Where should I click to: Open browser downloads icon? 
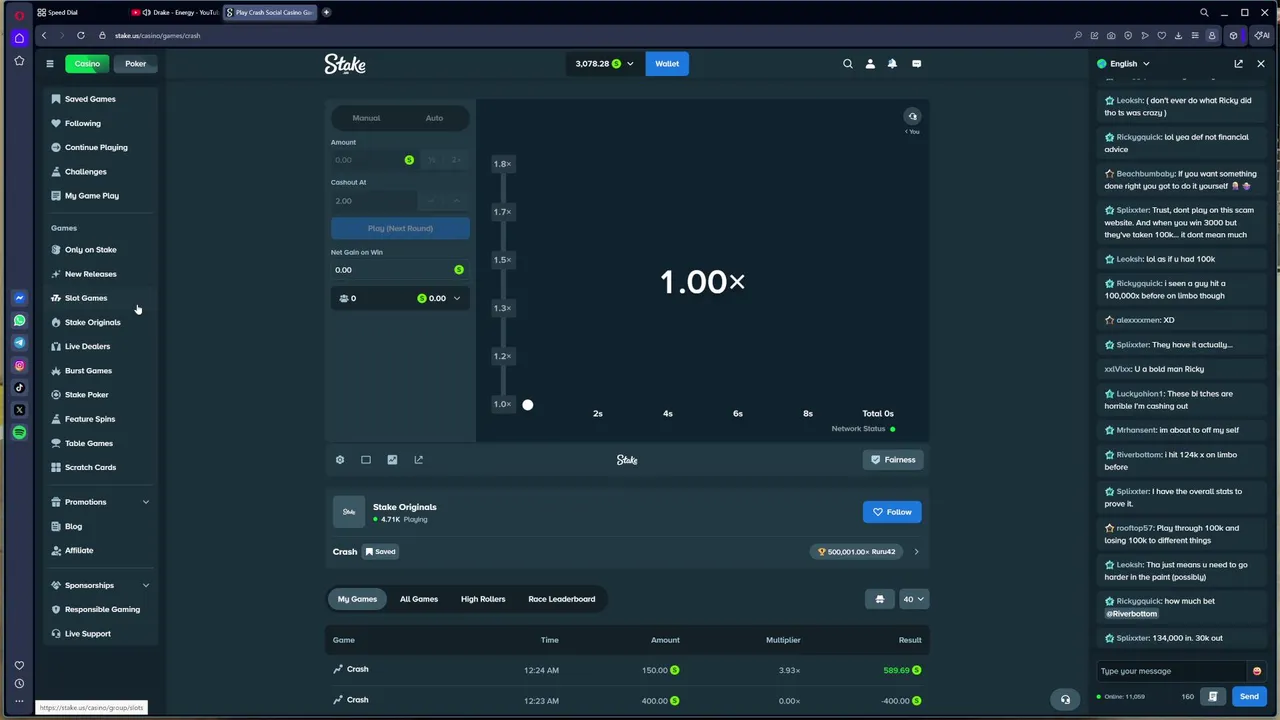click(x=1178, y=35)
